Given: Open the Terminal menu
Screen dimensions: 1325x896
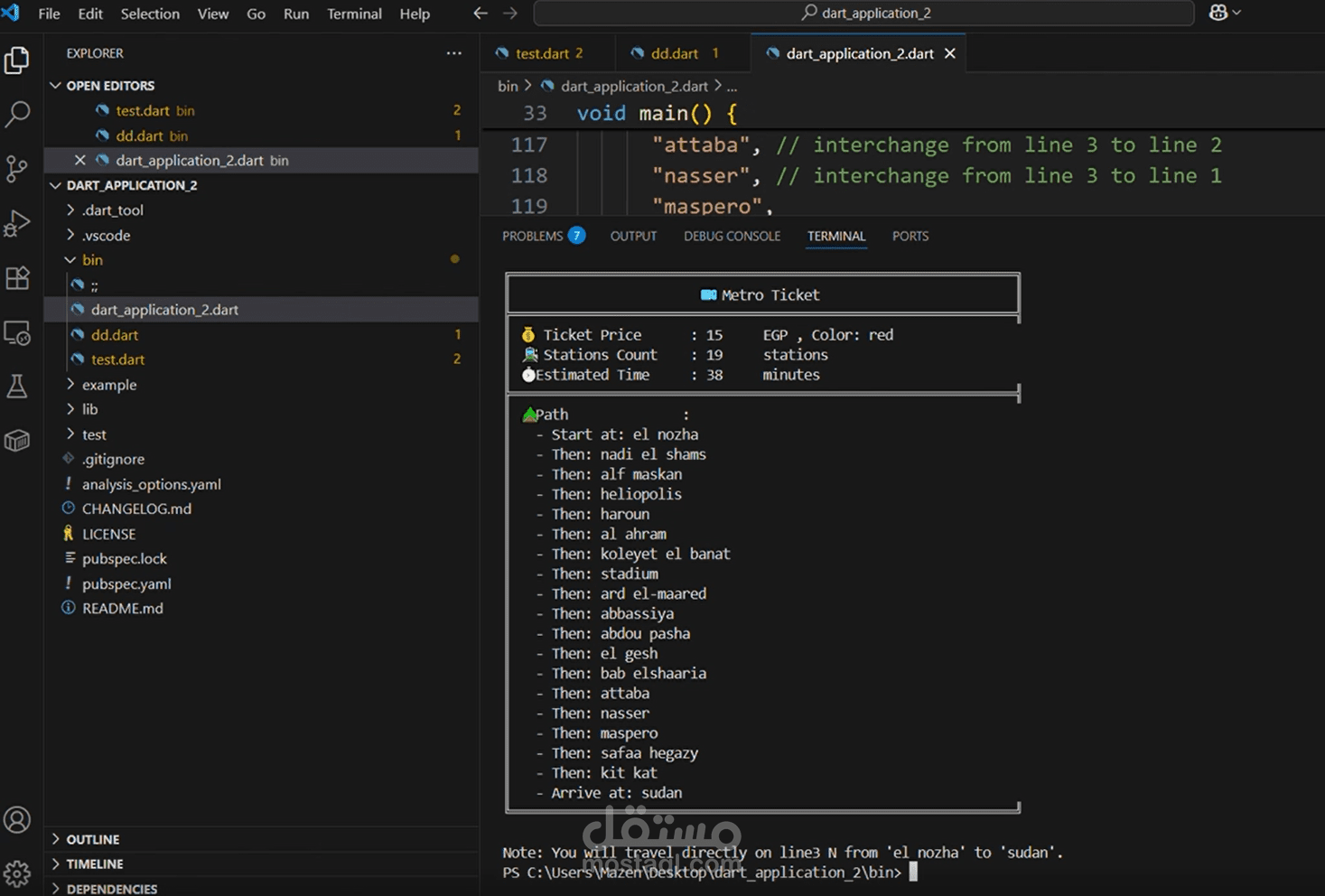Looking at the screenshot, I should click(x=354, y=14).
